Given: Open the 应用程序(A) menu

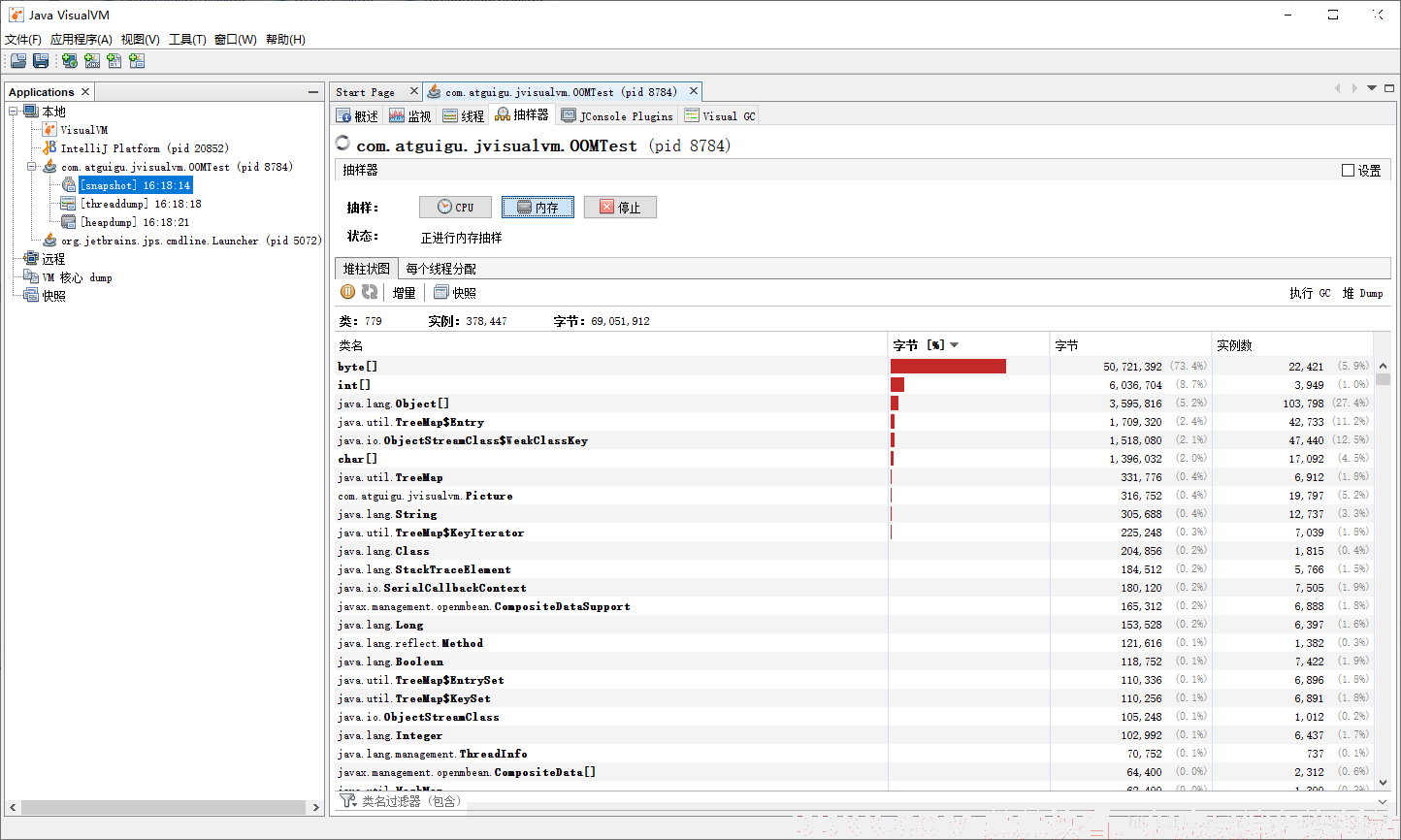Looking at the screenshot, I should [x=81, y=40].
